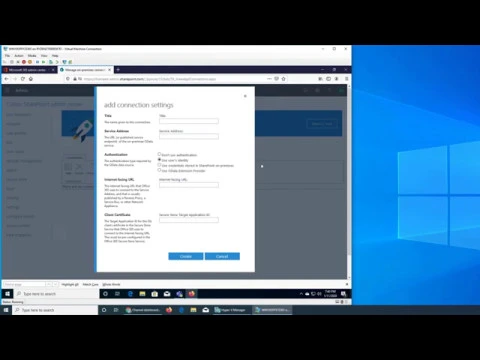
Task: Click the guest VM taskbar search box
Action: pyautogui.click(x=56, y=294)
